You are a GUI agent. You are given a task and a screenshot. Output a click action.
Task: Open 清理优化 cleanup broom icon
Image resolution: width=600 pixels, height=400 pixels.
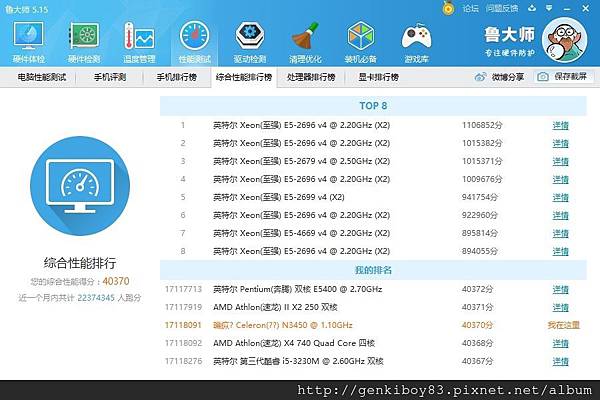click(305, 42)
